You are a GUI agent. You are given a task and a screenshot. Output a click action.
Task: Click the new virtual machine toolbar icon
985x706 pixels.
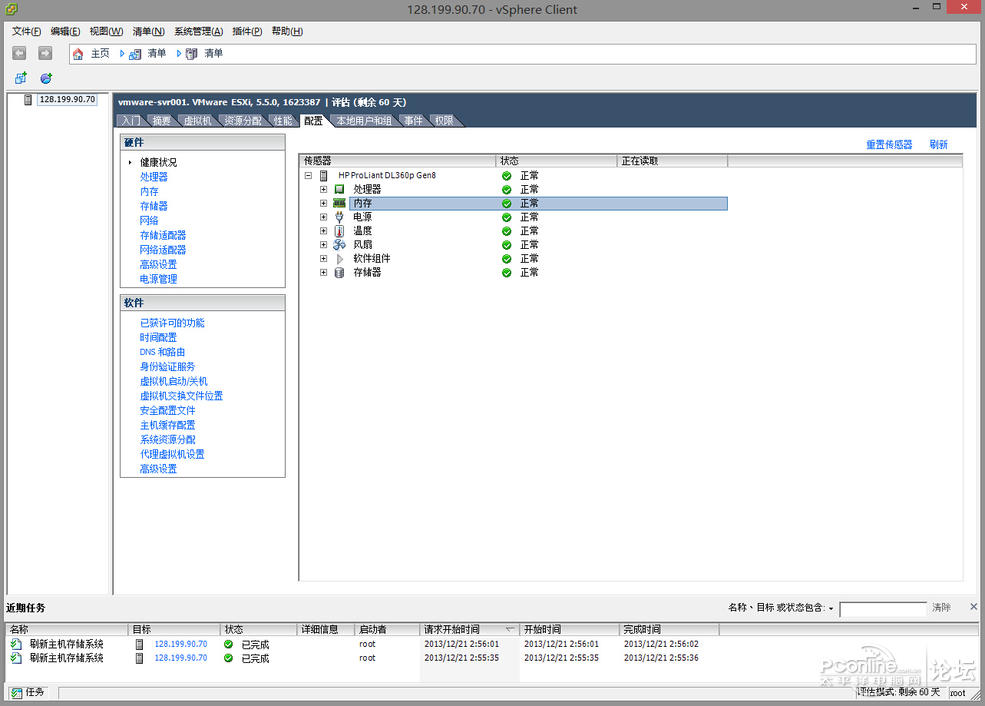tap(21, 79)
